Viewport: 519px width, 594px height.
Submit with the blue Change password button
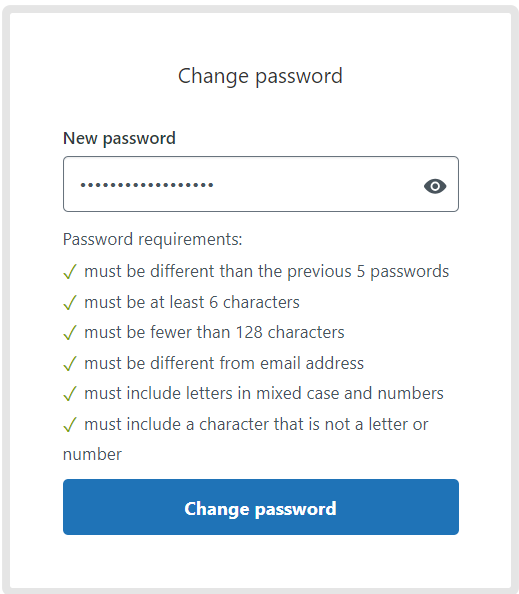[261, 507]
